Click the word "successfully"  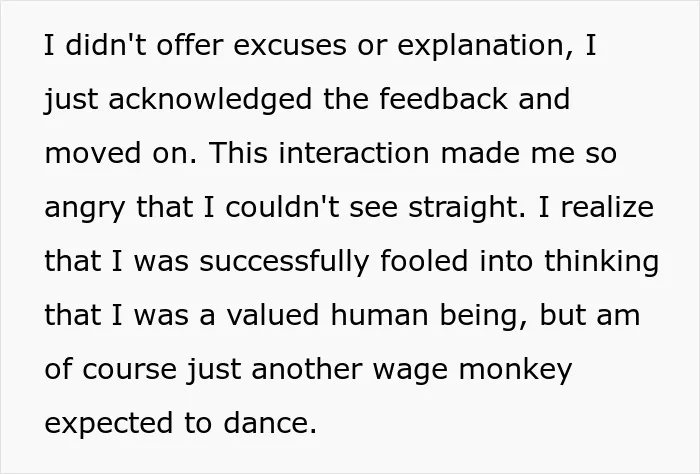pos(284,263)
